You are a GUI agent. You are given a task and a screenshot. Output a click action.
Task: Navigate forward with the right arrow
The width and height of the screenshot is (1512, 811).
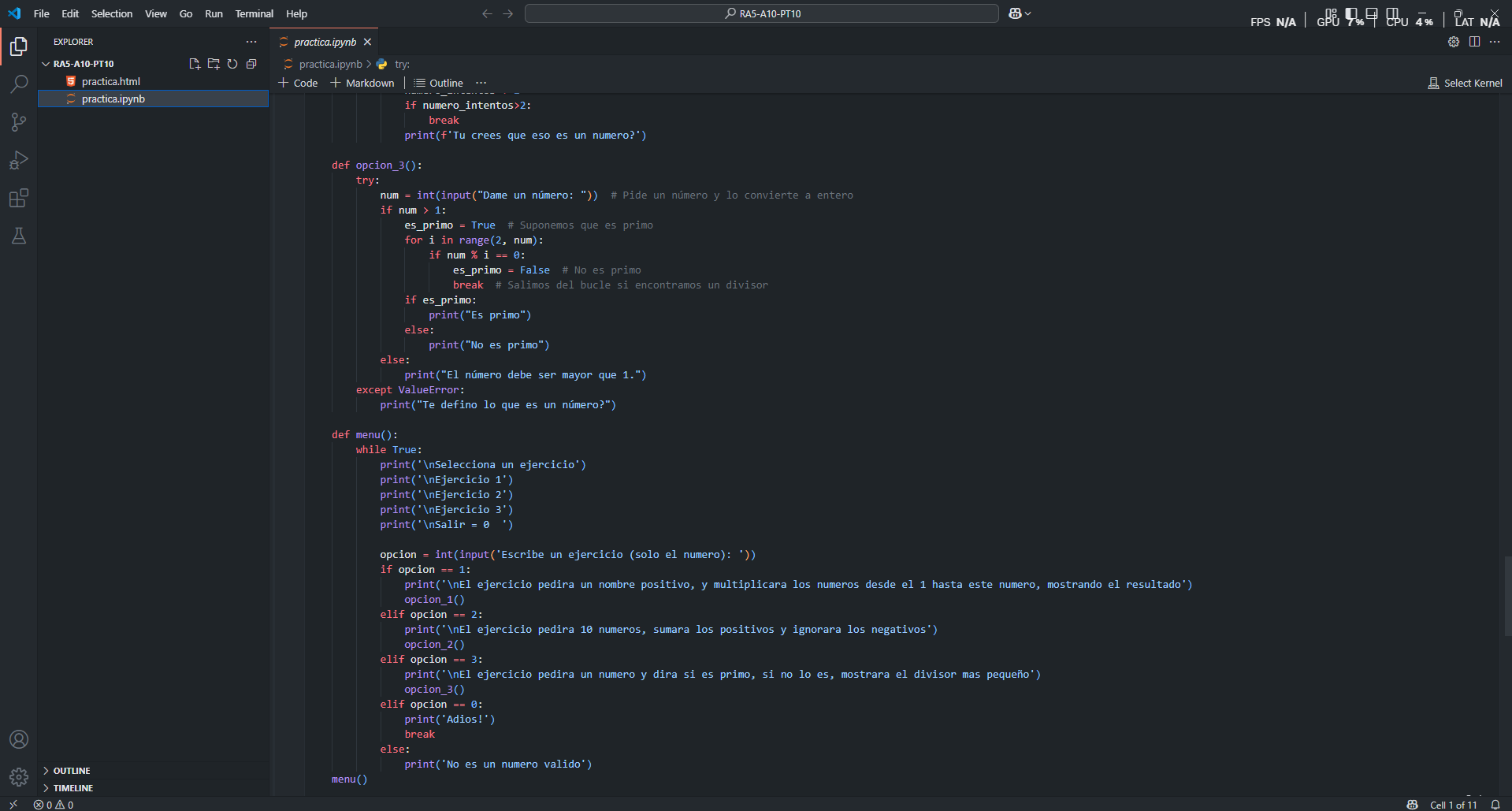tap(508, 13)
